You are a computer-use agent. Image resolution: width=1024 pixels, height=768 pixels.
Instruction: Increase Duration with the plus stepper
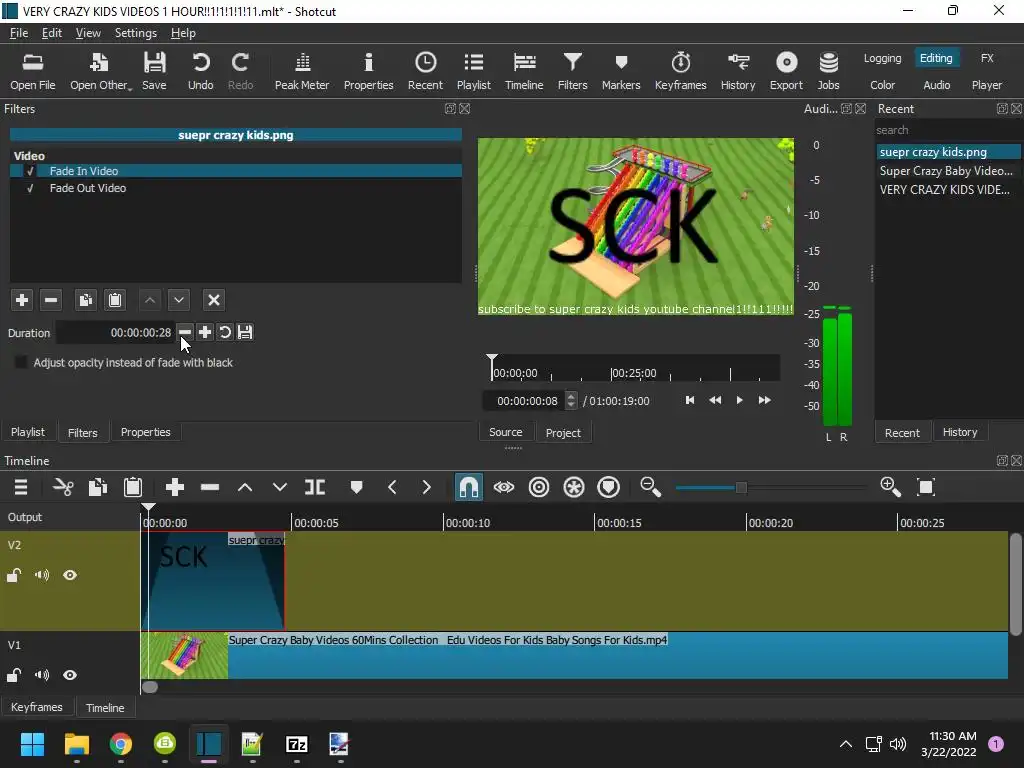coord(204,332)
